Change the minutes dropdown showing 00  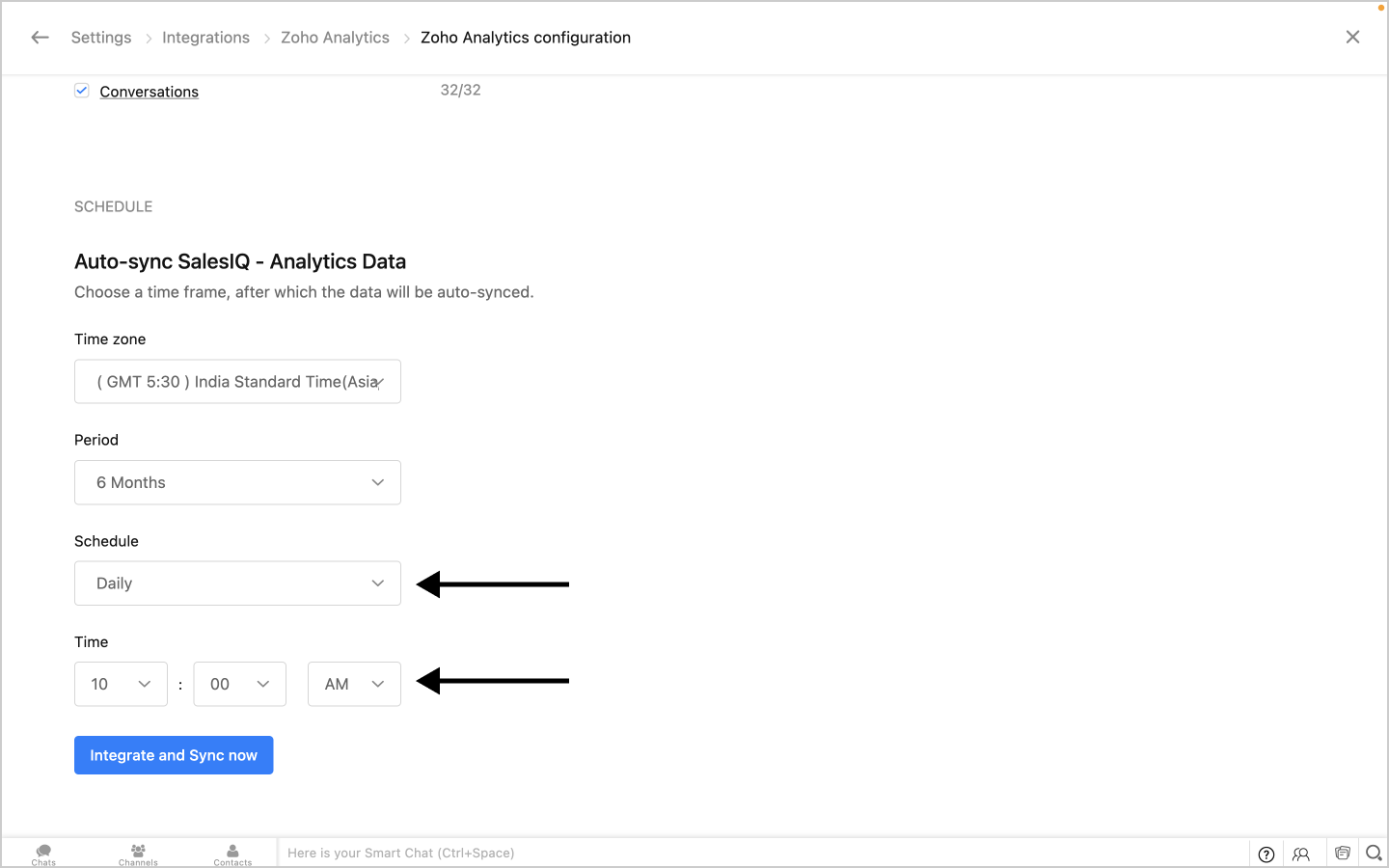pos(239,684)
